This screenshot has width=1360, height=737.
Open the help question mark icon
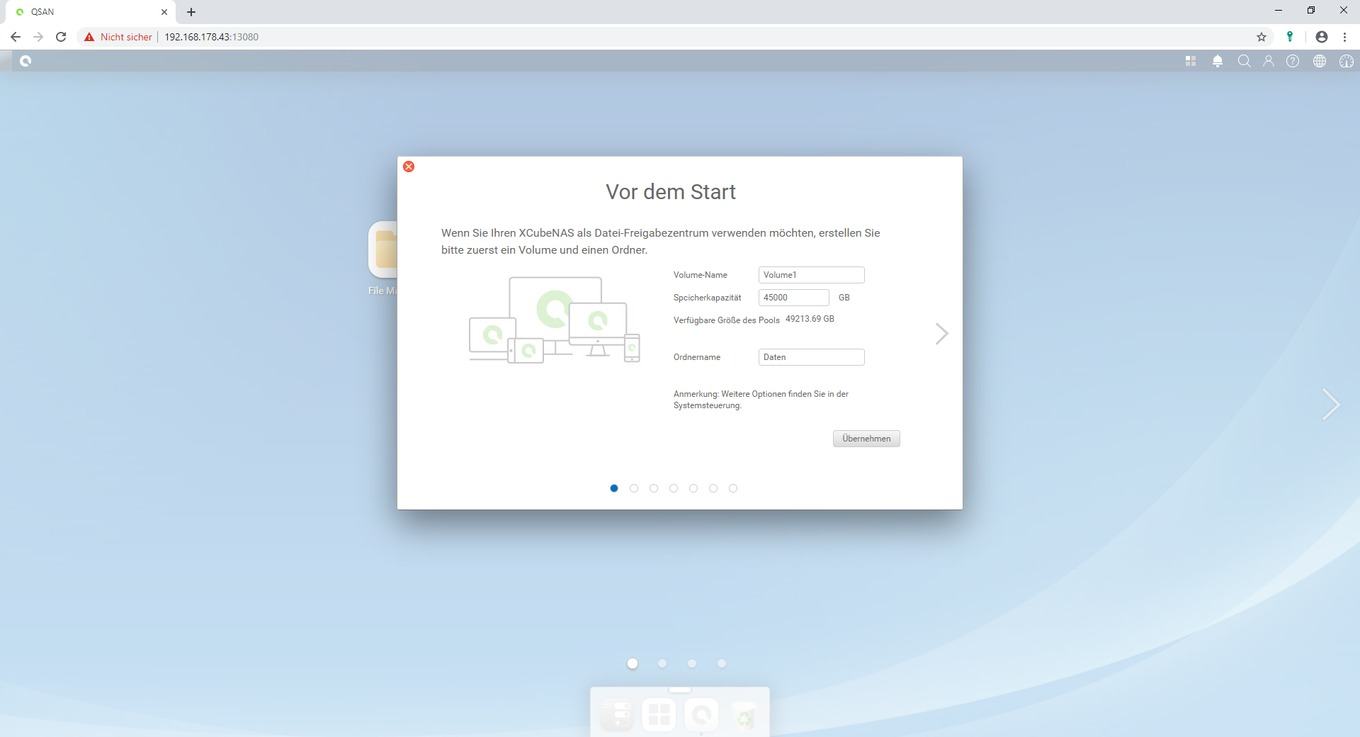point(1293,61)
